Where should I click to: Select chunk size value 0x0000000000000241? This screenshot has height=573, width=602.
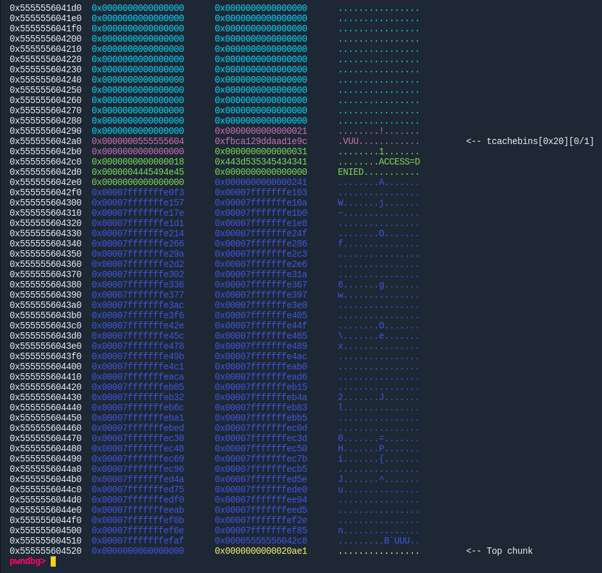[x=261, y=182]
